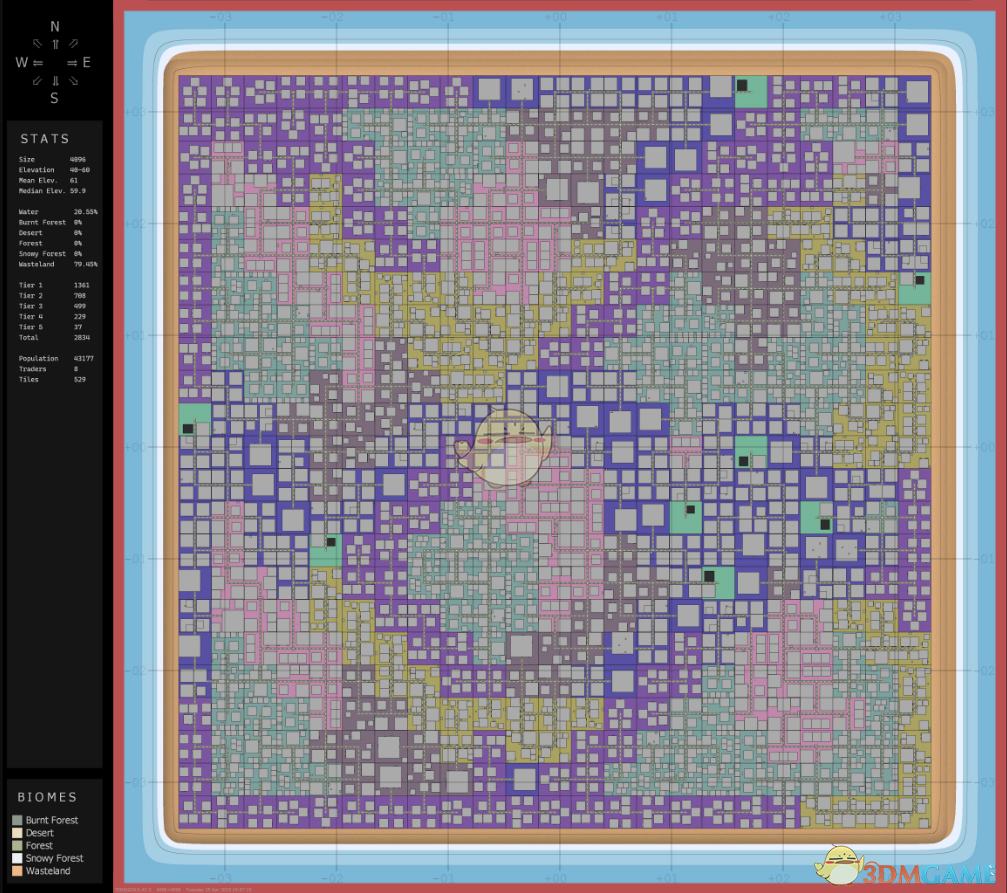
Task: Click the Wasteland label in biomes legend
Action: [48, 871]
